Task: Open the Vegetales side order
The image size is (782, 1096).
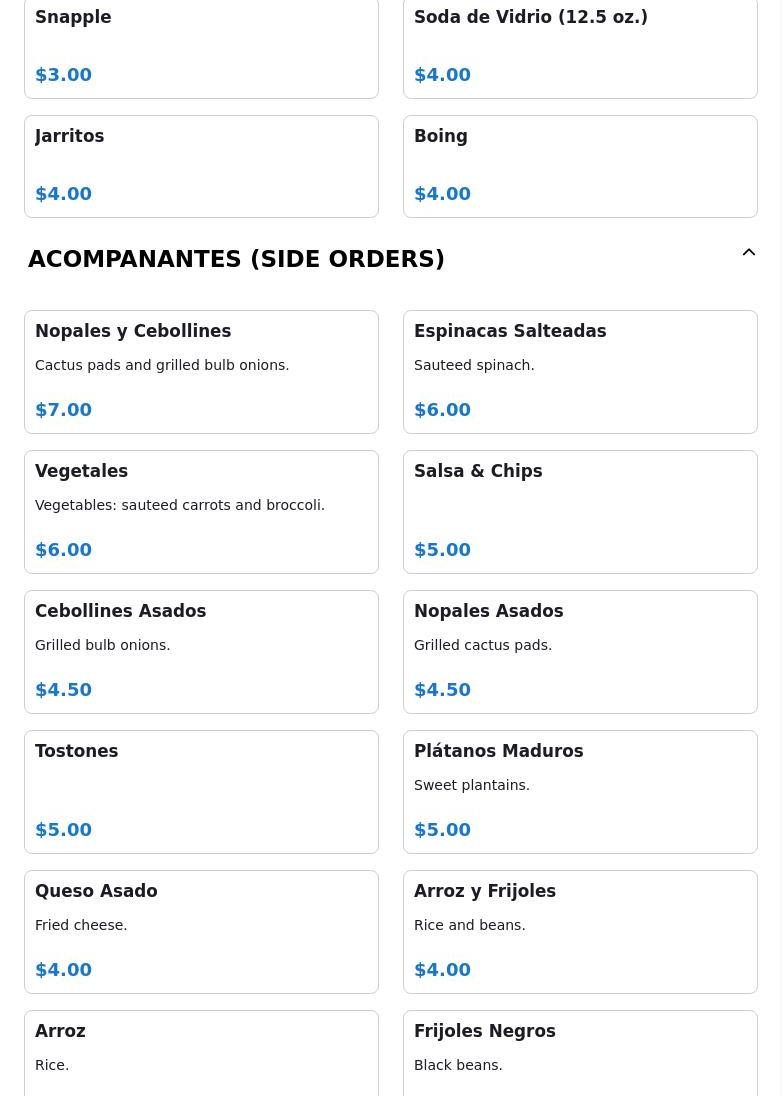Action: [x=201, y=511]
